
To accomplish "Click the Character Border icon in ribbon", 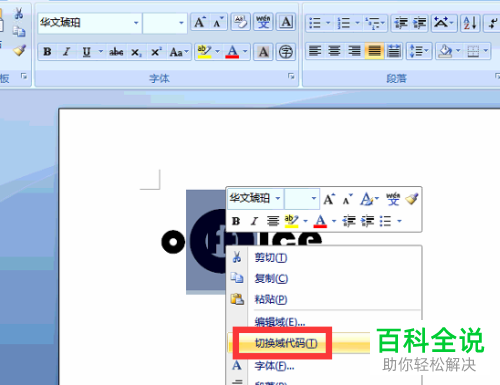I will click(x=286, y=22).
